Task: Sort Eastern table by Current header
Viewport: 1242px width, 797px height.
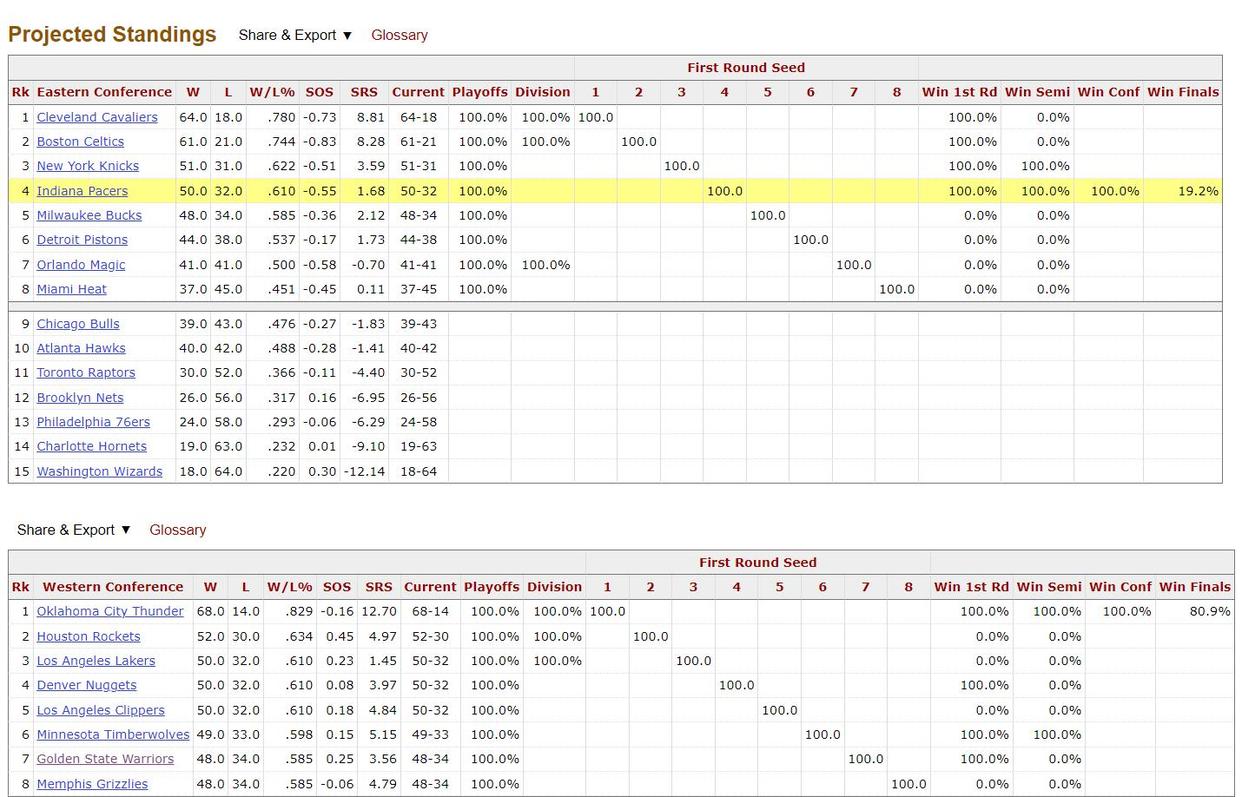Action: (x=418, y=92)
